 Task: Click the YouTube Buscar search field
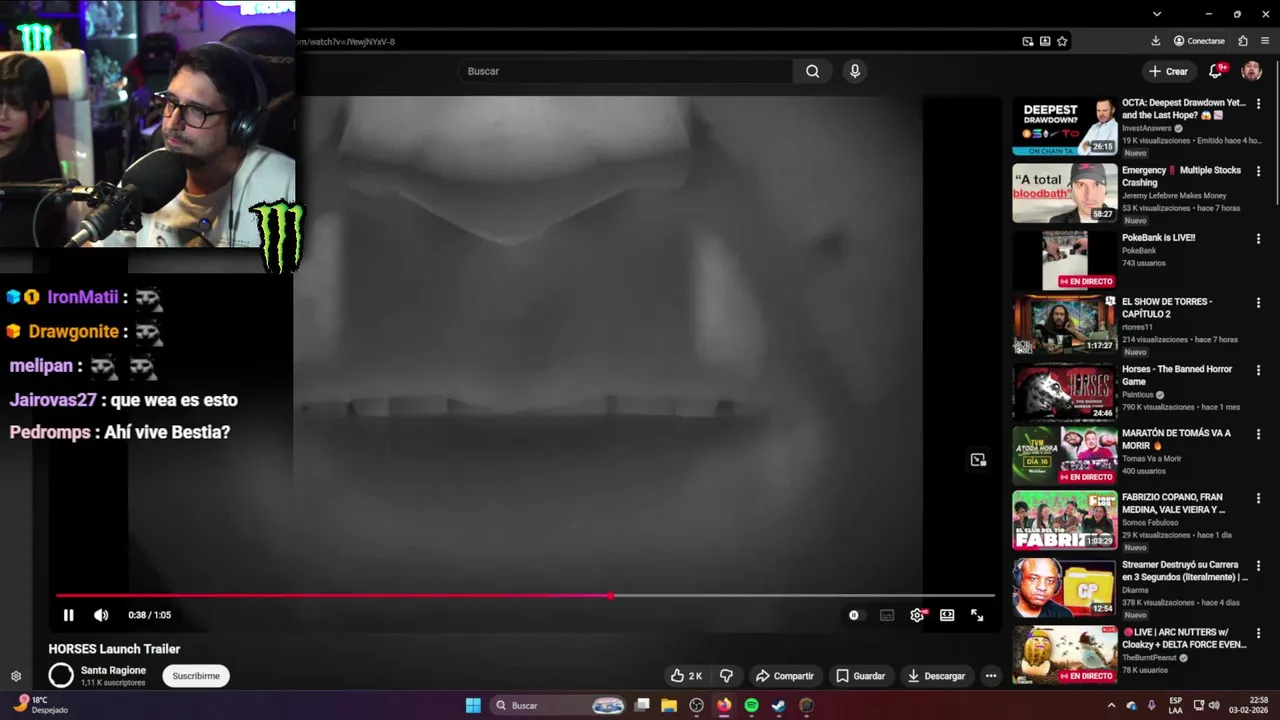tap(627, 71)
